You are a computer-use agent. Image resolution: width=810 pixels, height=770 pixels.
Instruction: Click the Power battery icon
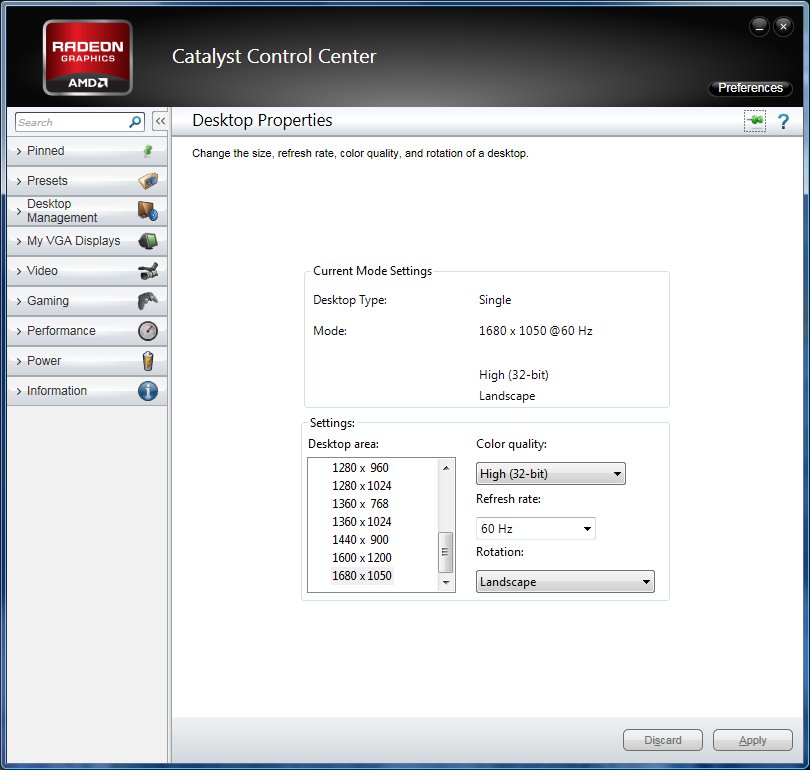(x=148, y=360)
